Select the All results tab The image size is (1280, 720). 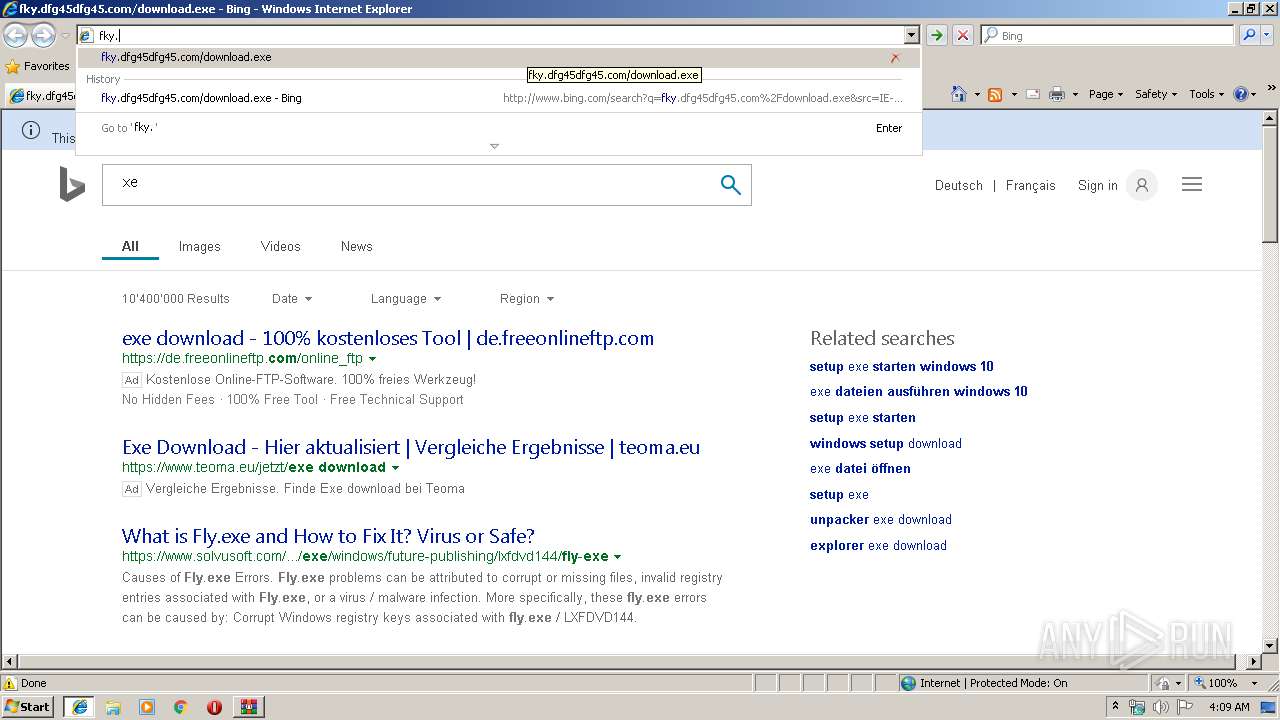pyautogui.click(x=130, y=246)
